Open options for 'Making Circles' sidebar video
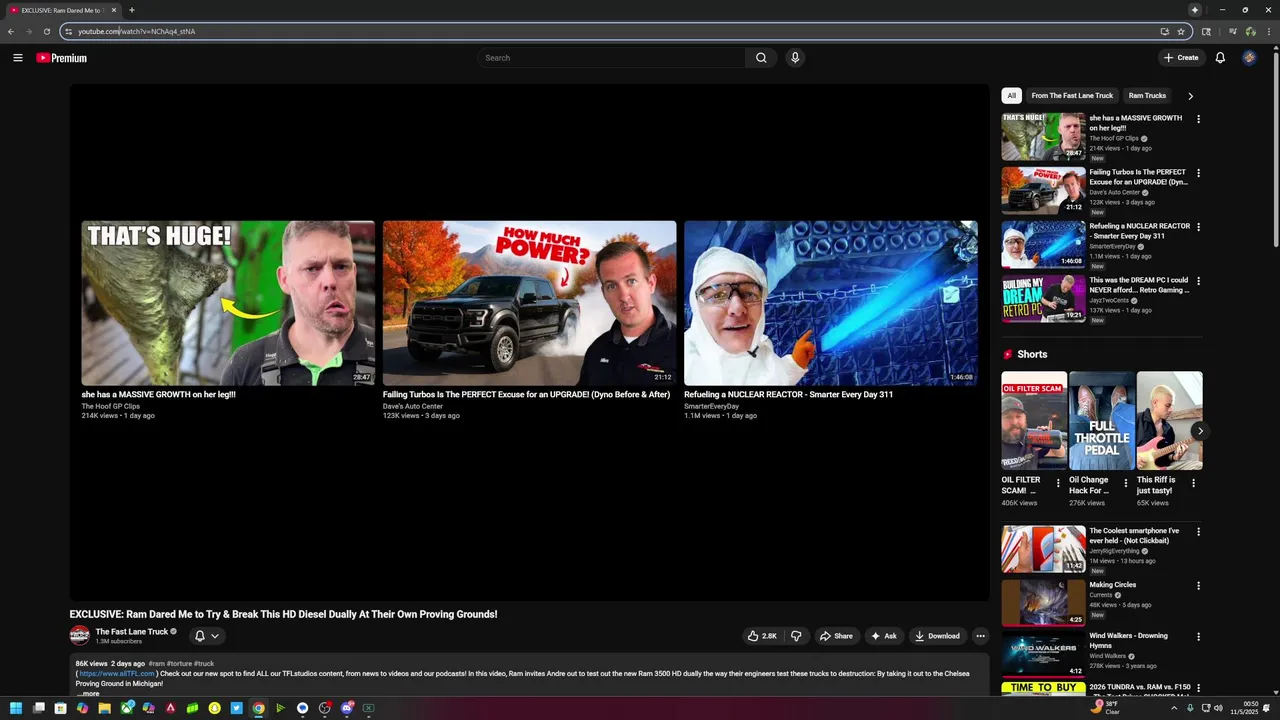This screenshot has height=720, width=1280. tap(1198, 586)
